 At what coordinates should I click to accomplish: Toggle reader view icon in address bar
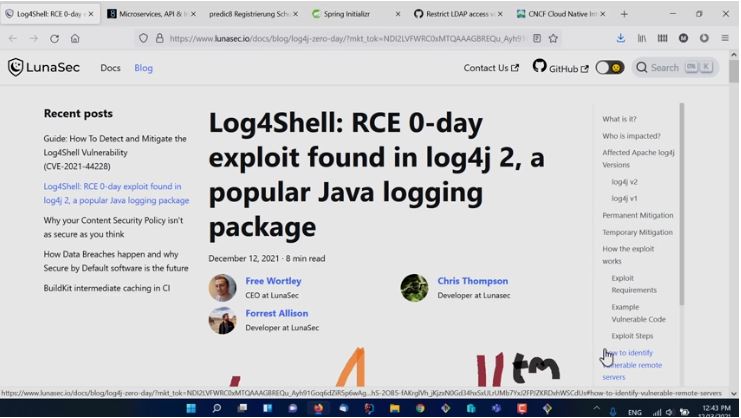(x=537, y=38)
